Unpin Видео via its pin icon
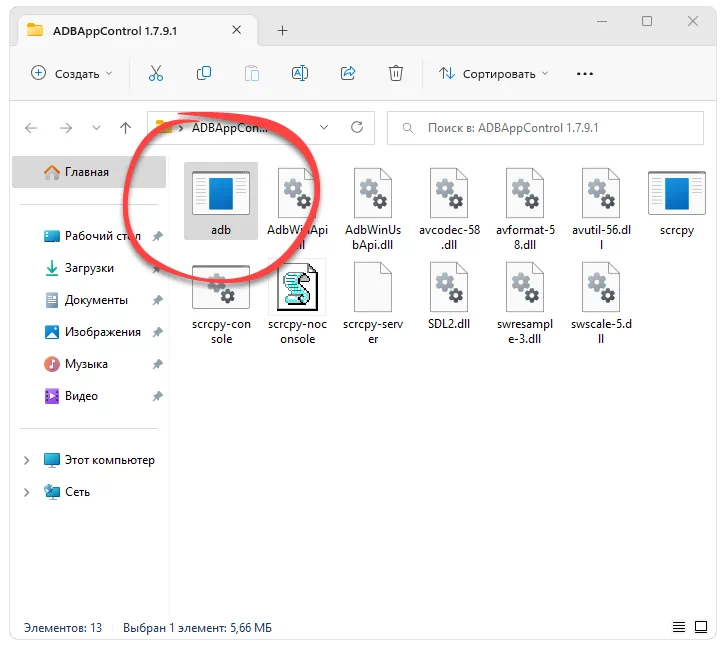Image resolution: width=720 pixels, height=647 pixels. pos(158,396)
